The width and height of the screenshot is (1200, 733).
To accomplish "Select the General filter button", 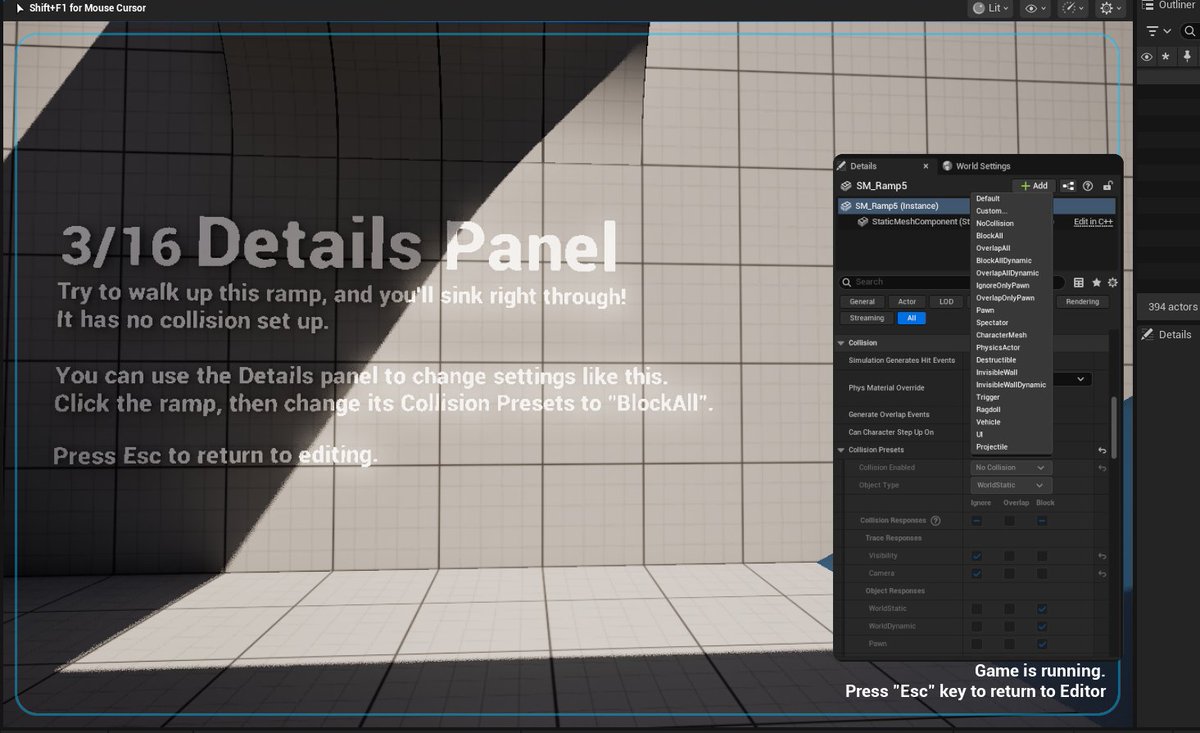I will pos(863,302).
